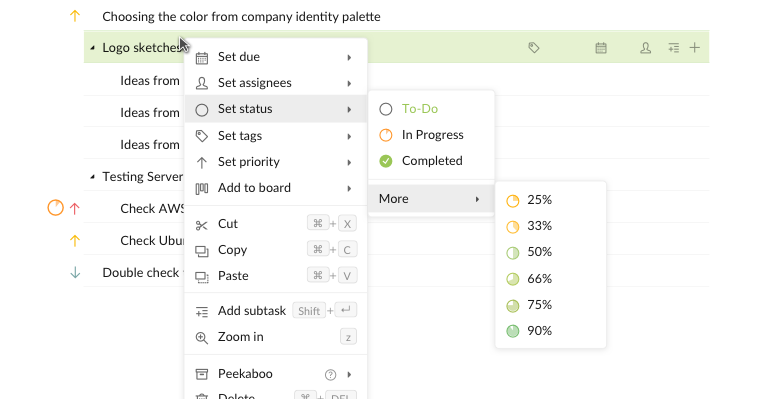Open the Set due submenu
This screenshot has width=768, height=399.
276,57
